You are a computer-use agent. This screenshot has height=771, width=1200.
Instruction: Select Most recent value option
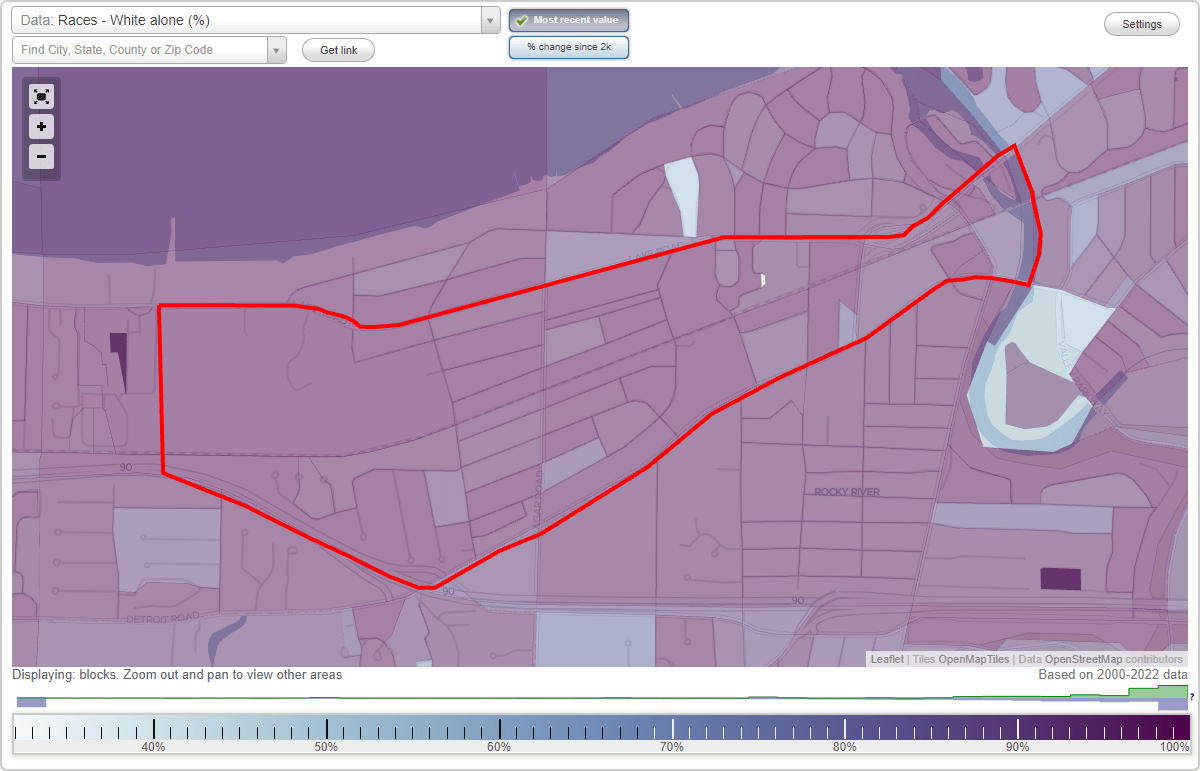click(x=569, y=20)
